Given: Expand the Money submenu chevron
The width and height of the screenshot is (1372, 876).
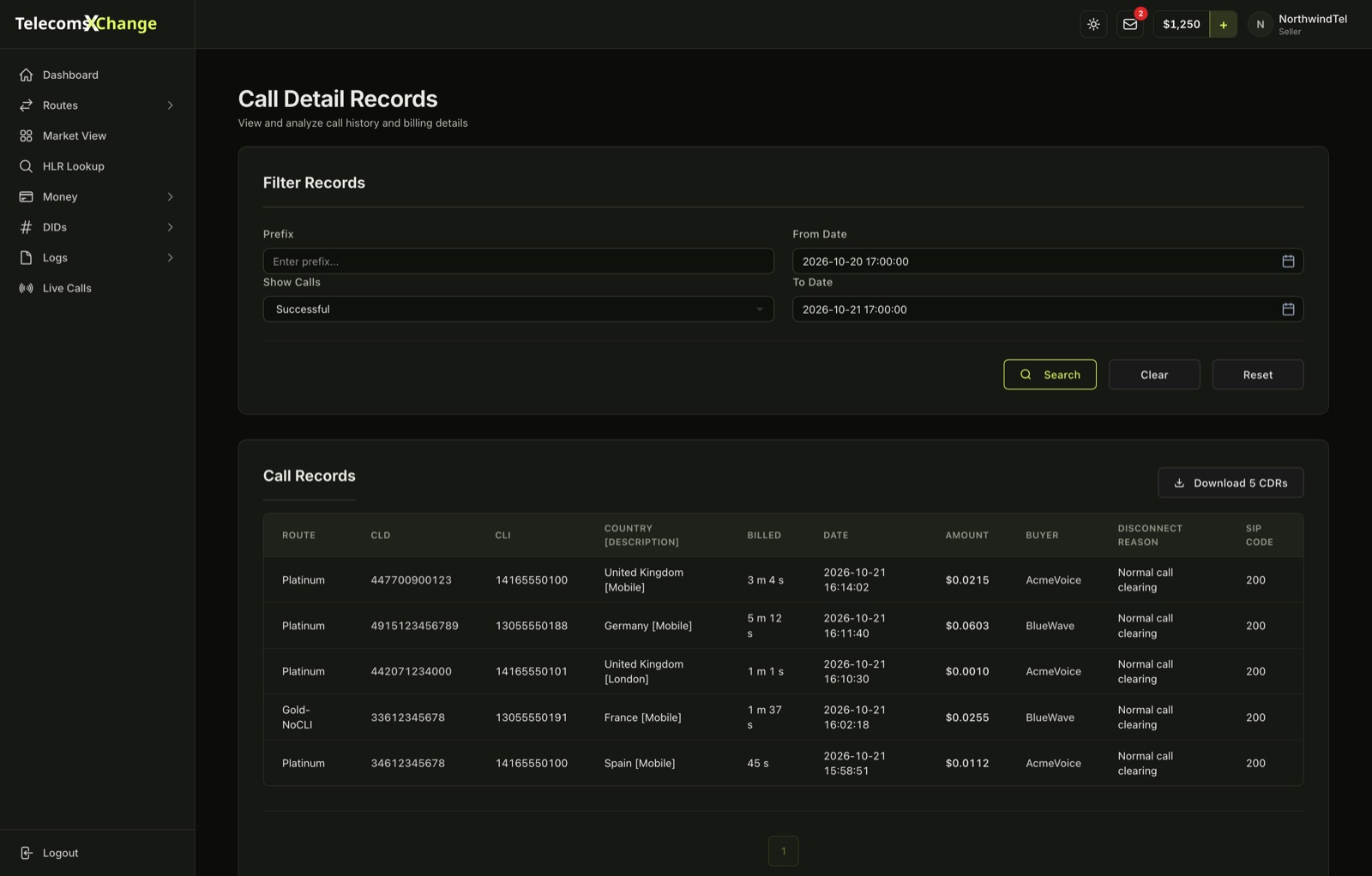Looking at the screenshot, I should click(x=170, y=196).
